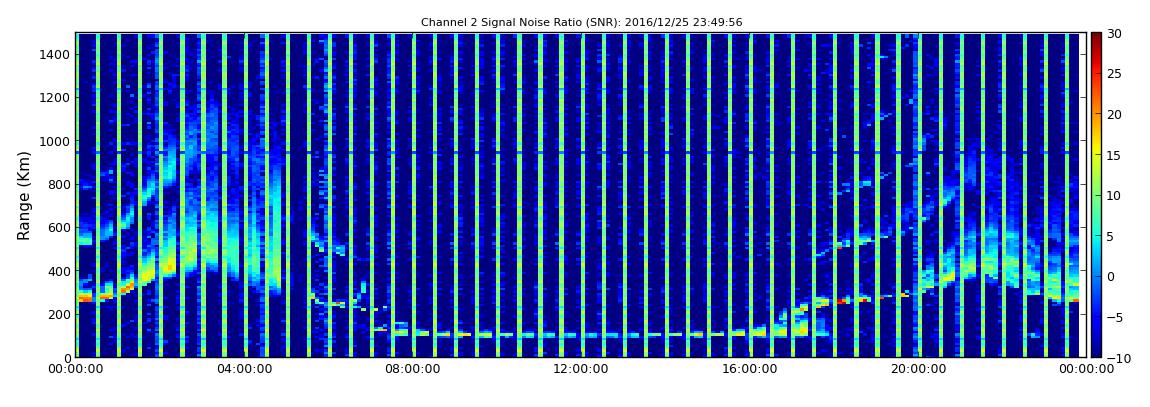Click the 600 range tick label

(59, 227)
